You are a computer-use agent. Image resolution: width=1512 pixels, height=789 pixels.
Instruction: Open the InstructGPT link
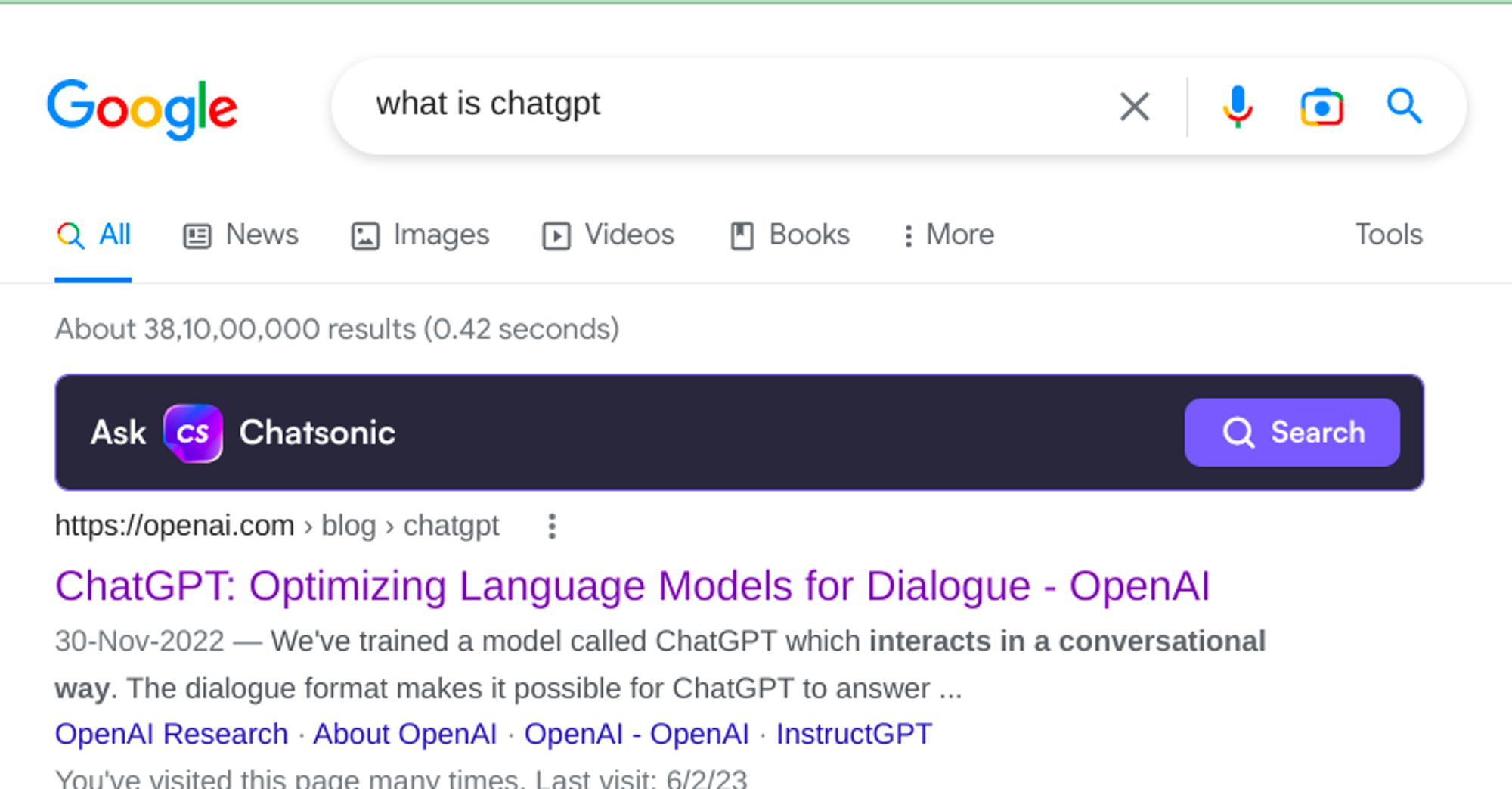pos(854,733)
